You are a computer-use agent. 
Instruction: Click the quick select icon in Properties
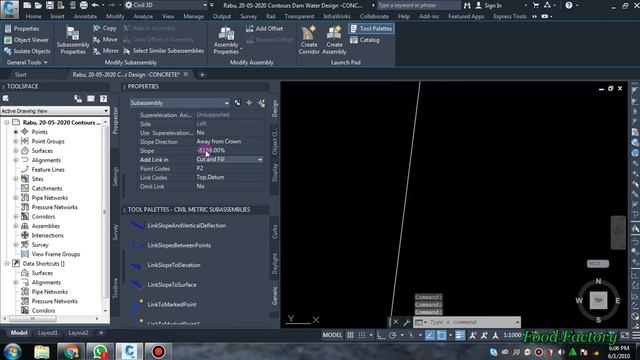point(262,103)
